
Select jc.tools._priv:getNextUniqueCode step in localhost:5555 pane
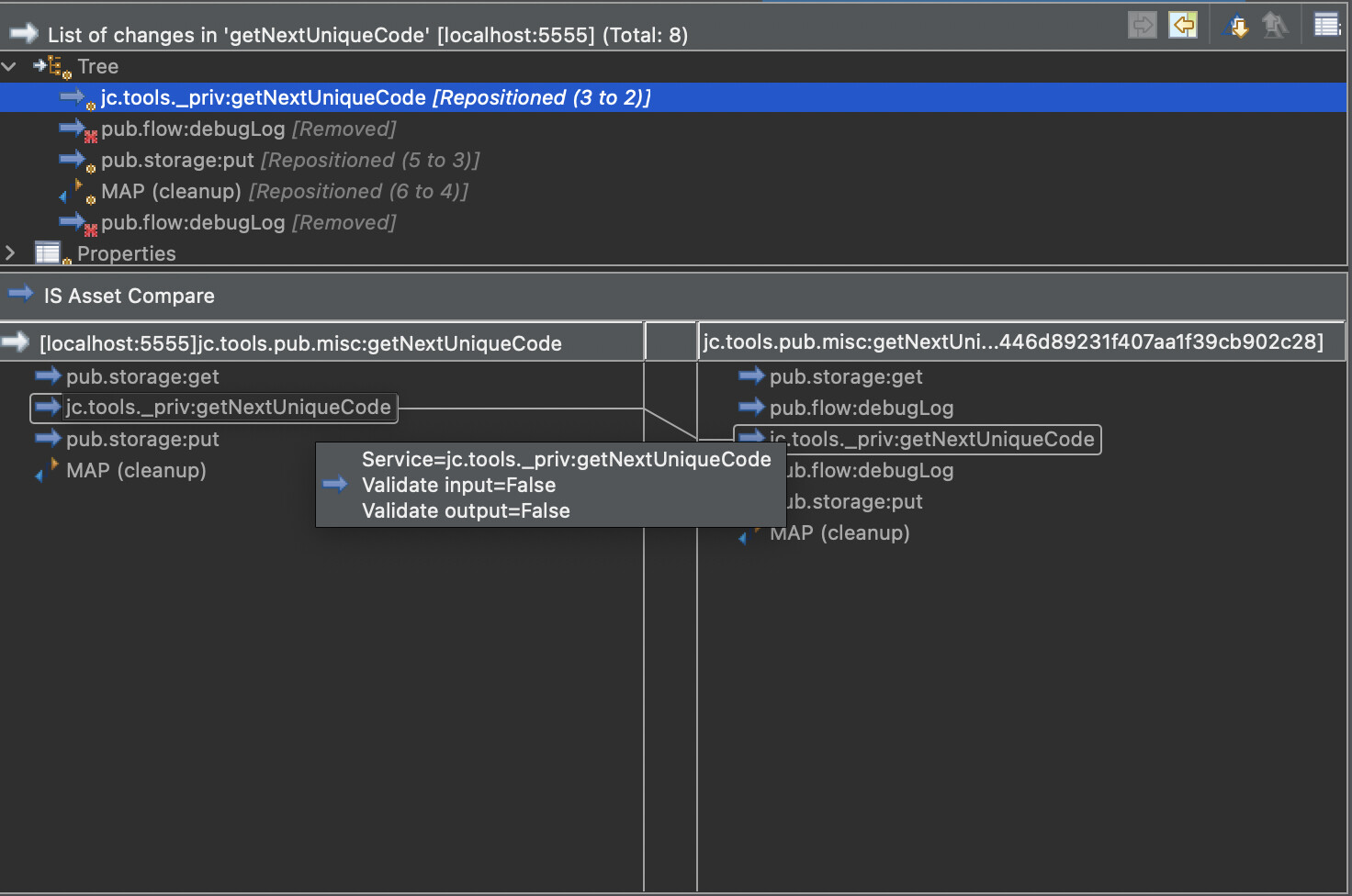[x=228, y=408]
